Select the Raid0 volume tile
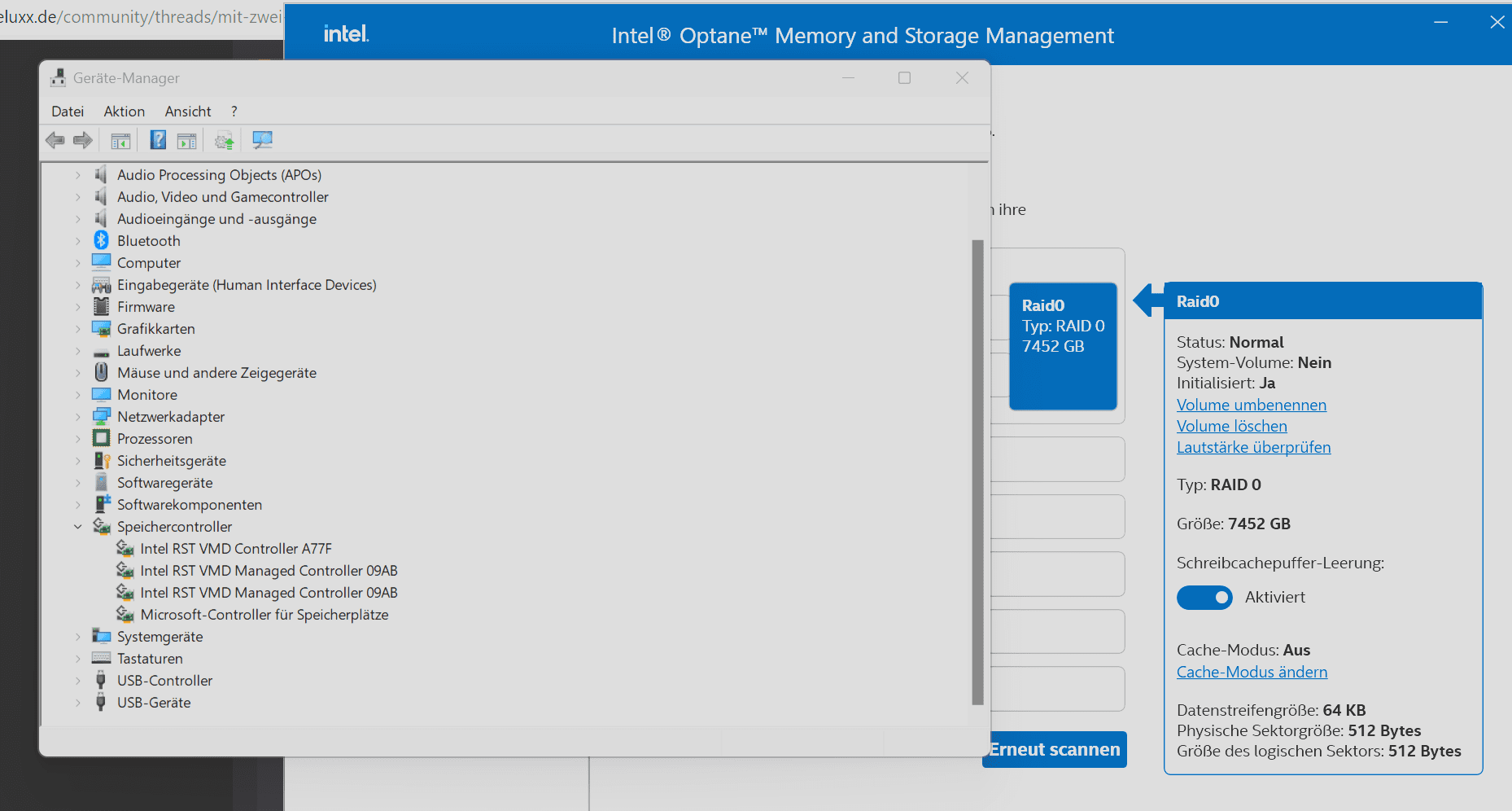 click(1063, 346)
